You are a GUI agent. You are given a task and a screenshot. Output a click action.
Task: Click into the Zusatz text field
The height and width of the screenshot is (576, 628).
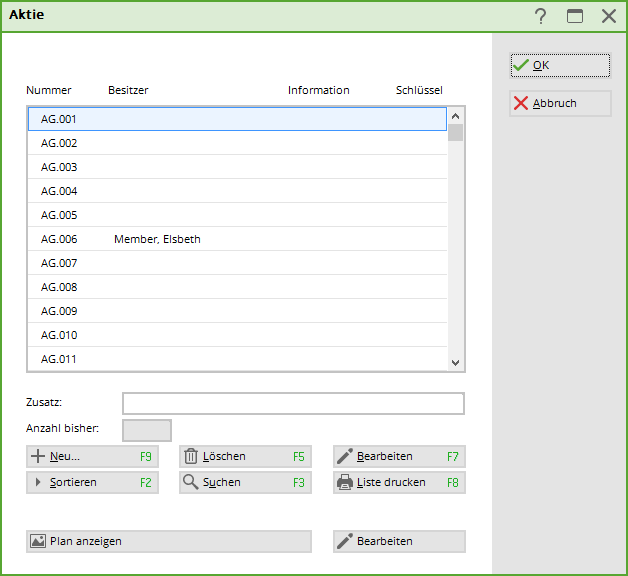coord(293,404)
